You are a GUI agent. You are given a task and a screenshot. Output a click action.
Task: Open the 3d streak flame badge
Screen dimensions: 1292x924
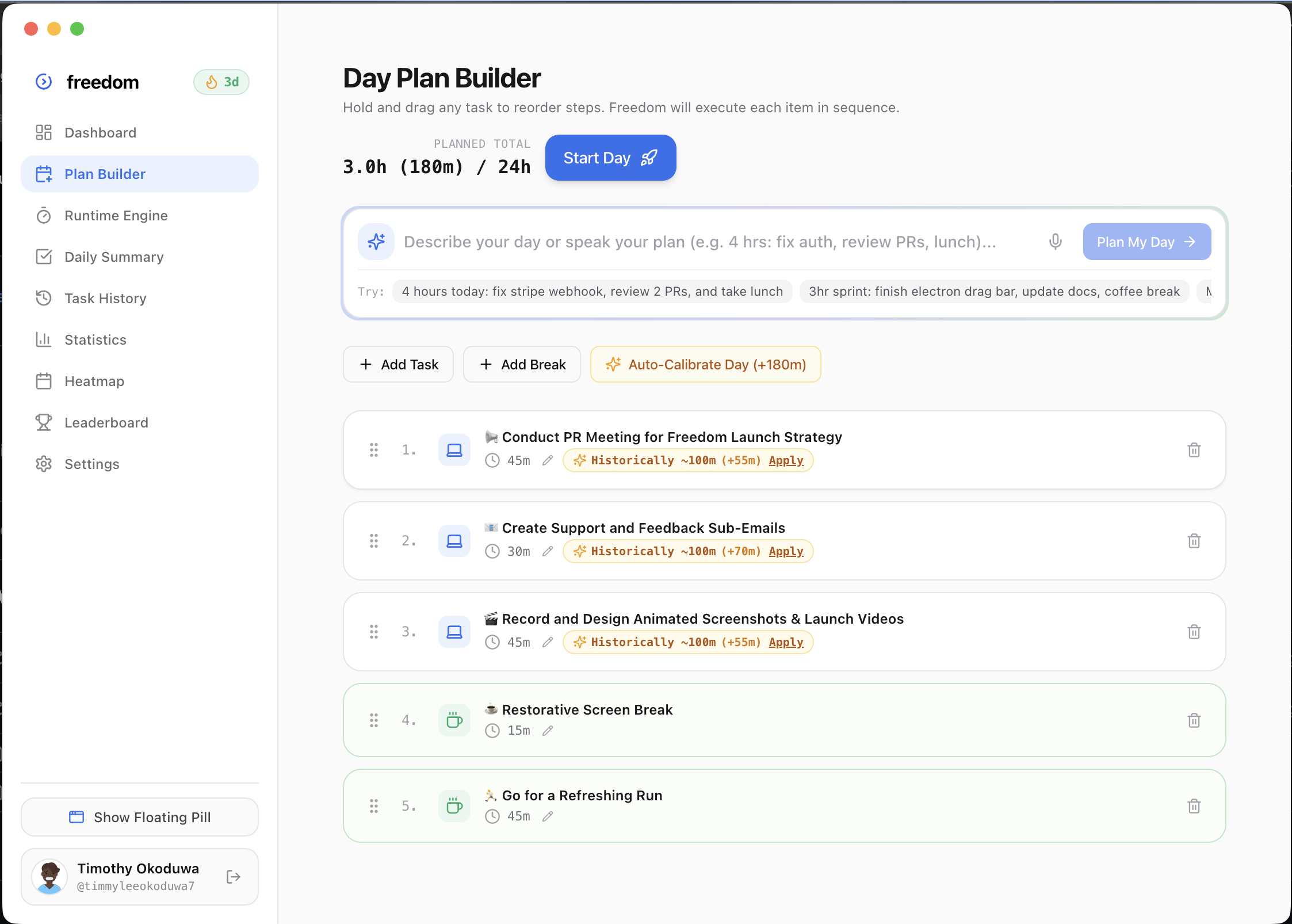click(x=221, y=82)
